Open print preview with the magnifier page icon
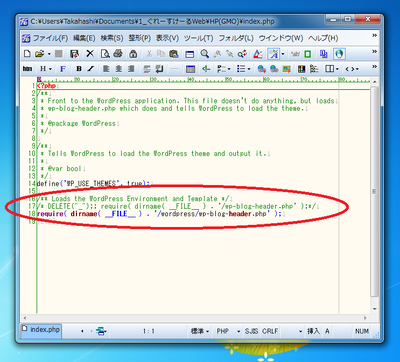Viewport: 400px width, 362px height. pos(105,54)
